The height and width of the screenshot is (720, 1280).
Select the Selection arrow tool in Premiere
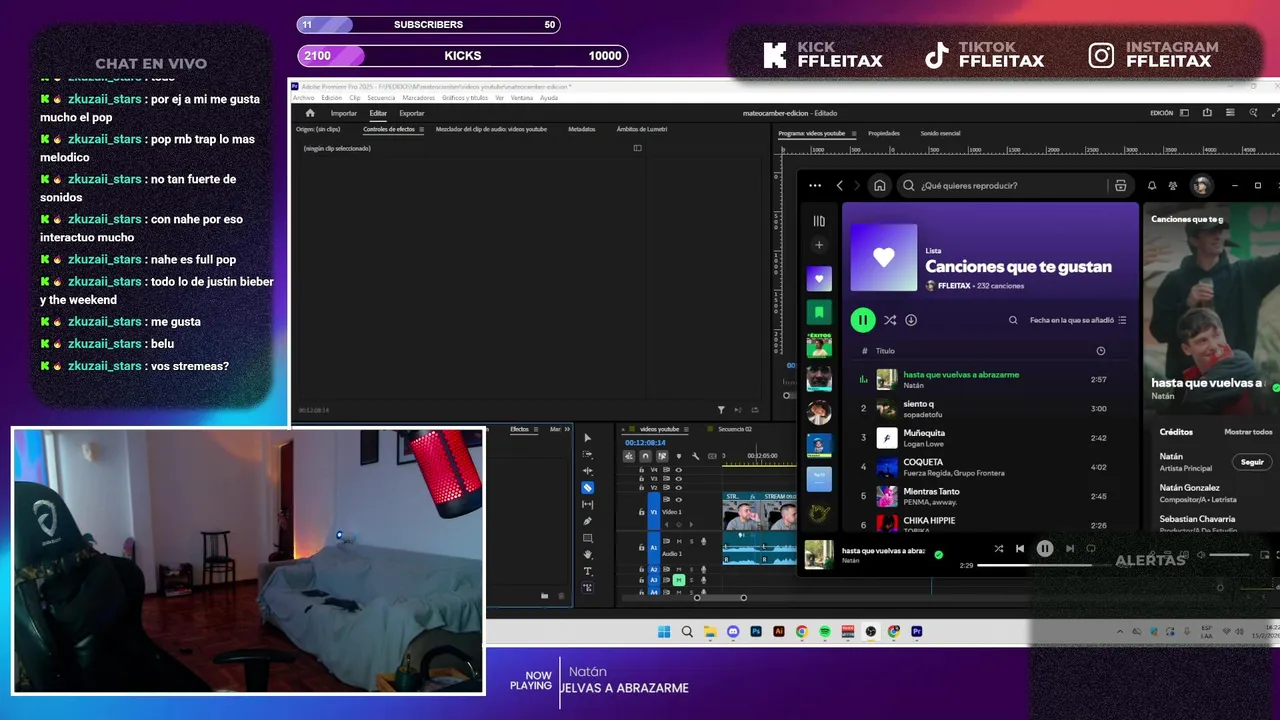tap(588, 438)
